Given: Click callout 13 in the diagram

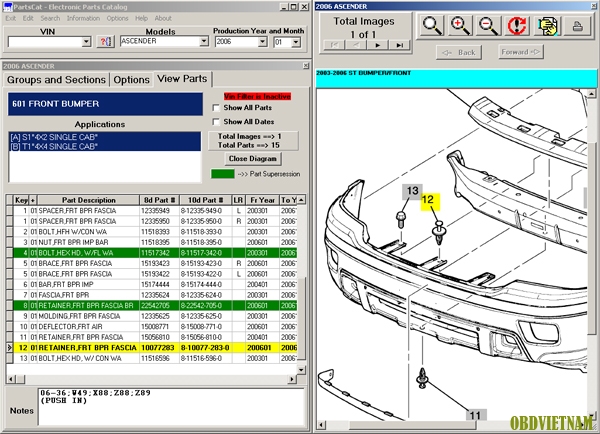Looking at the screenshot, I should click(412, 191).
